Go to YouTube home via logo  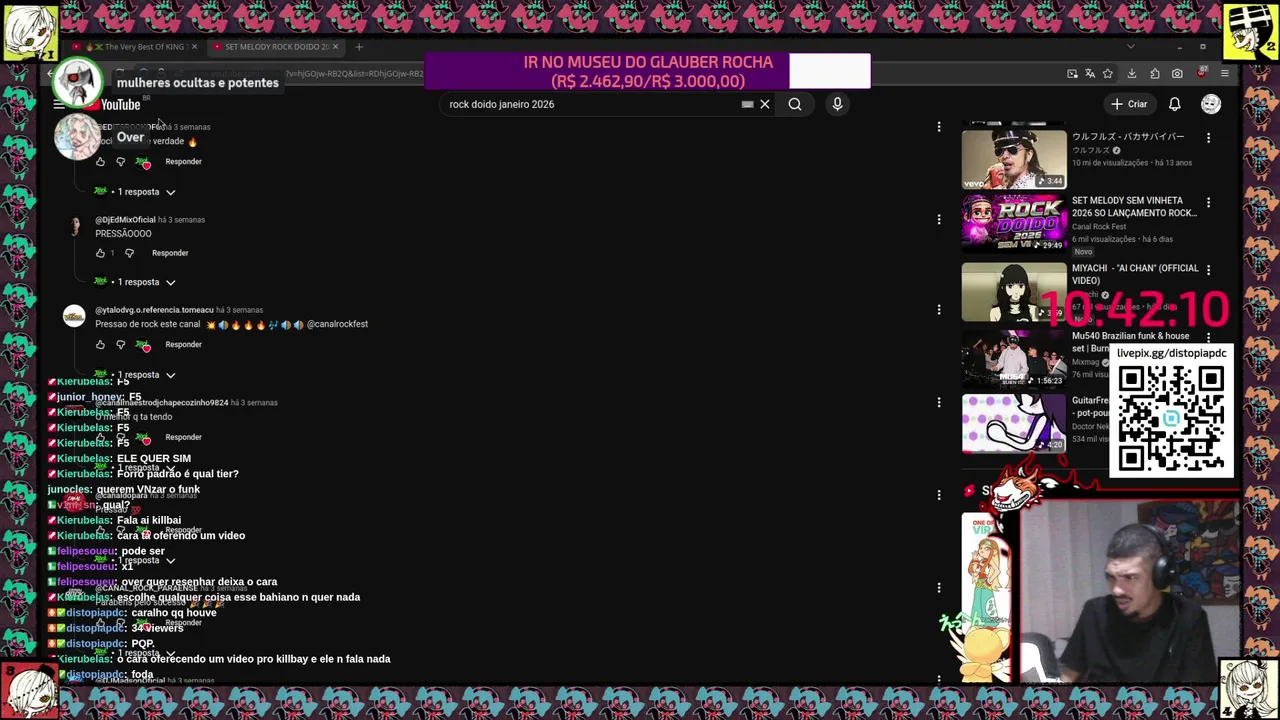tap(113, 104)
